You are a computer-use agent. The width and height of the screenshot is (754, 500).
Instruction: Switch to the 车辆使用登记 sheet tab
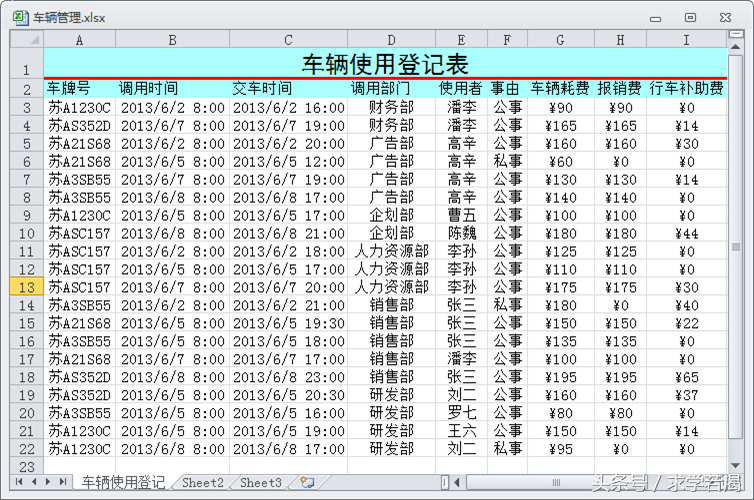(123, 482)
